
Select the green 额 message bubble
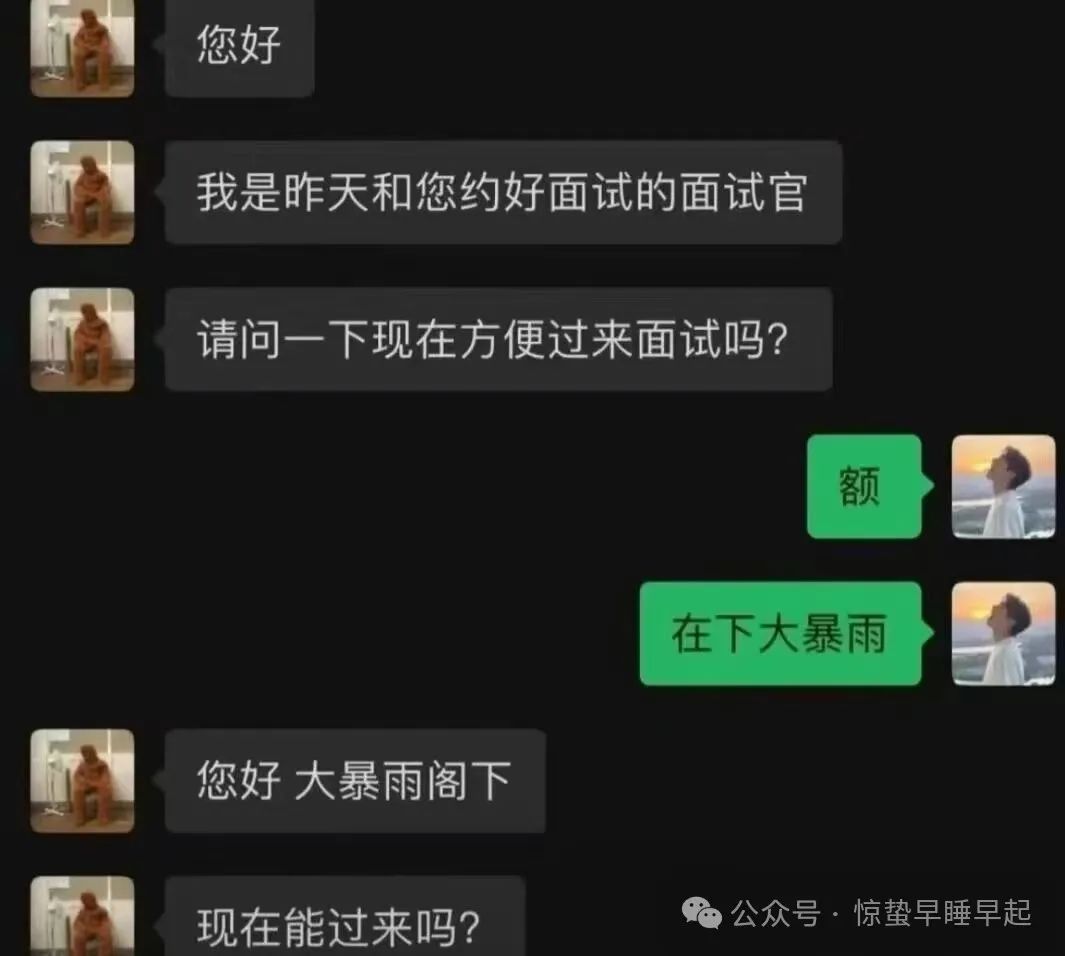click(x=865, y=487)
